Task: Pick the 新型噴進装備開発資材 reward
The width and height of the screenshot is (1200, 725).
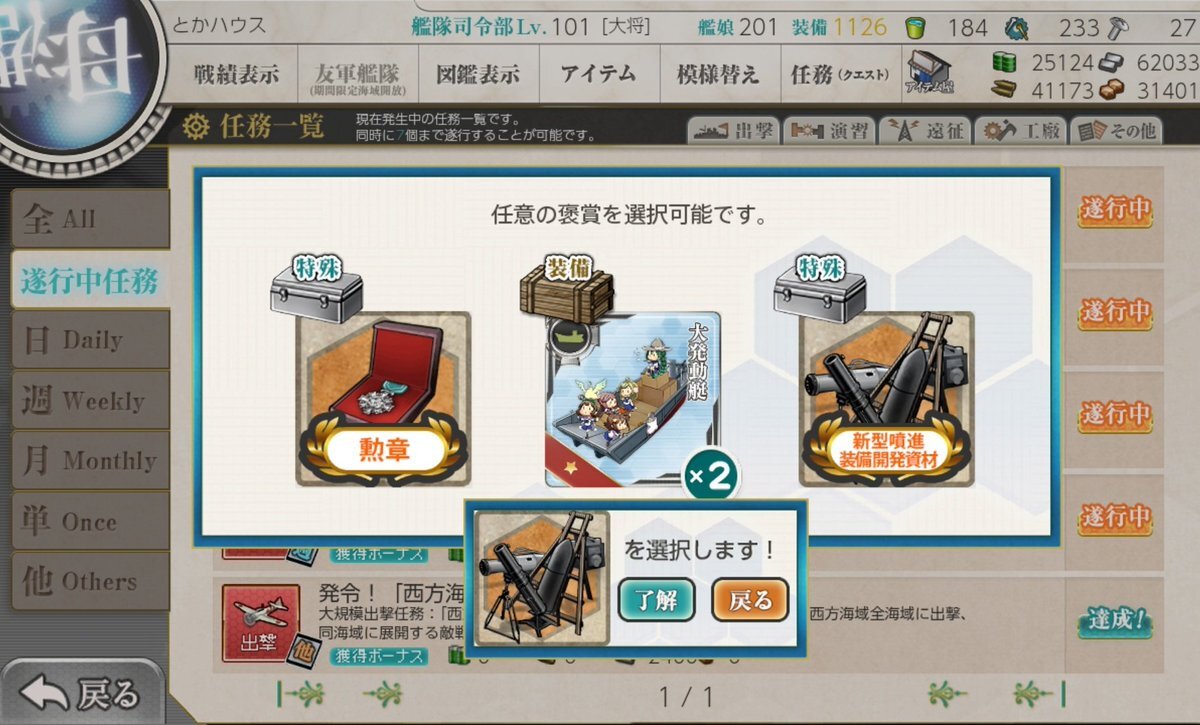Action: 887,398
